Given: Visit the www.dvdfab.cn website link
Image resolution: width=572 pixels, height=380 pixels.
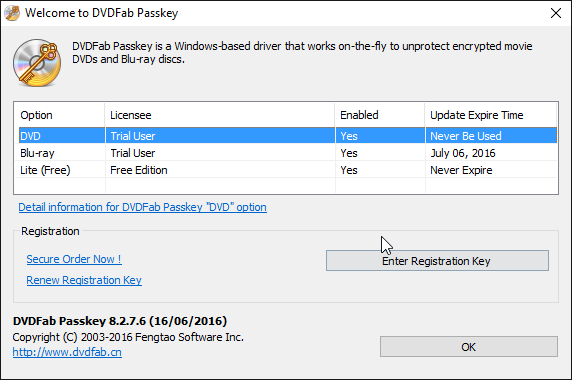Looking at the screenshot, I should (x=67, y=352).
